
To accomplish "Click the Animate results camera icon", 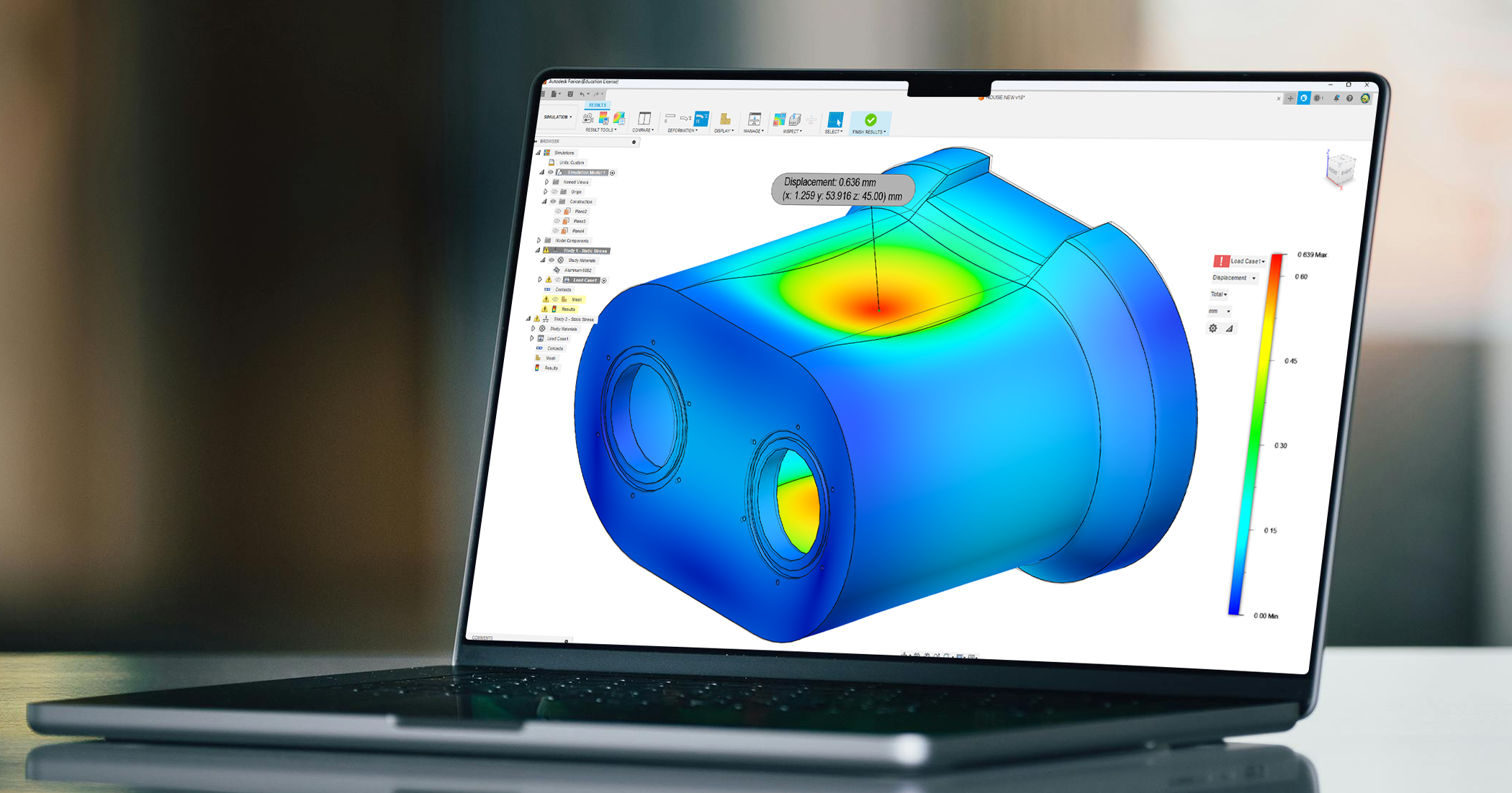I will pyautogui.click(x=588, y=118).
